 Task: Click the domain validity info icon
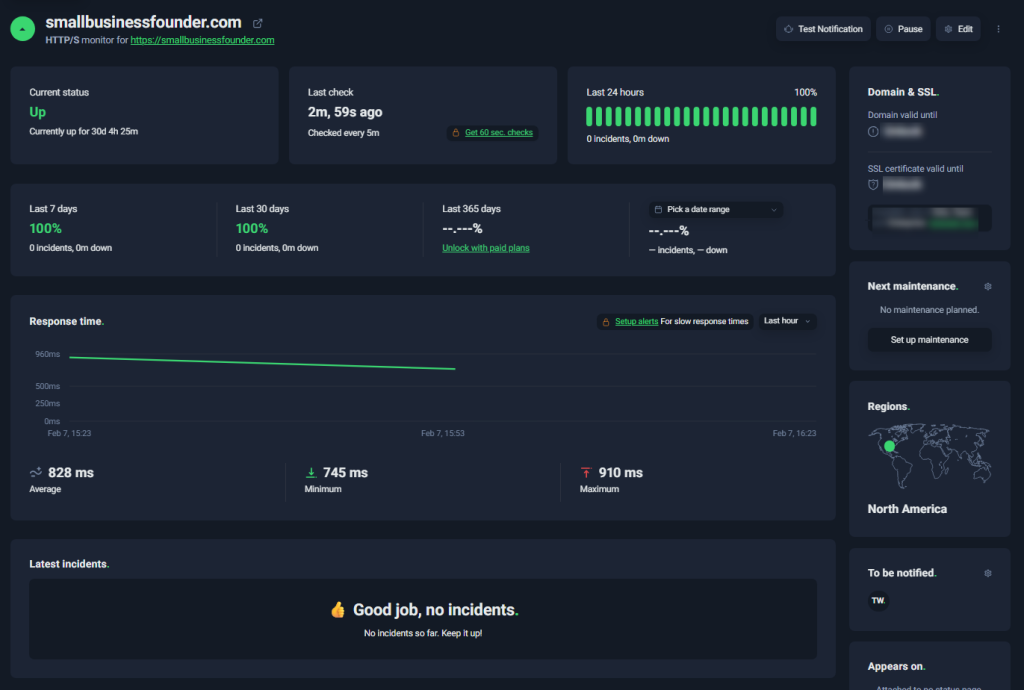click(873, 132)
